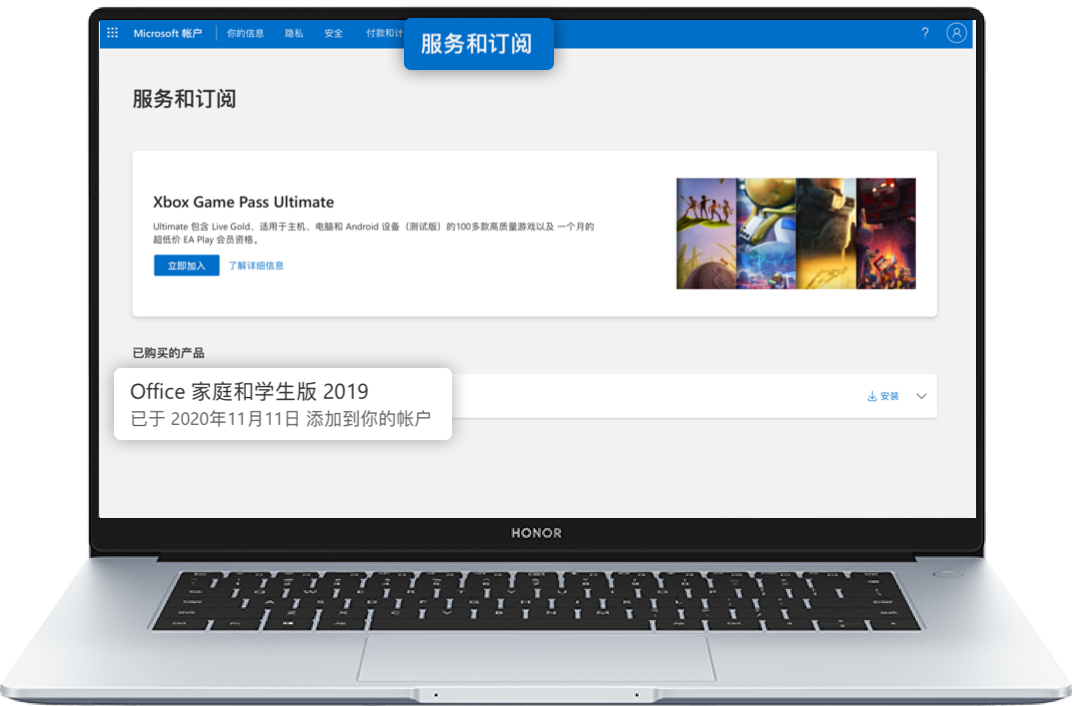Select the 已购买的产品 heading
This screenshot has width=1072, height=706.
(x=168, y=353)
